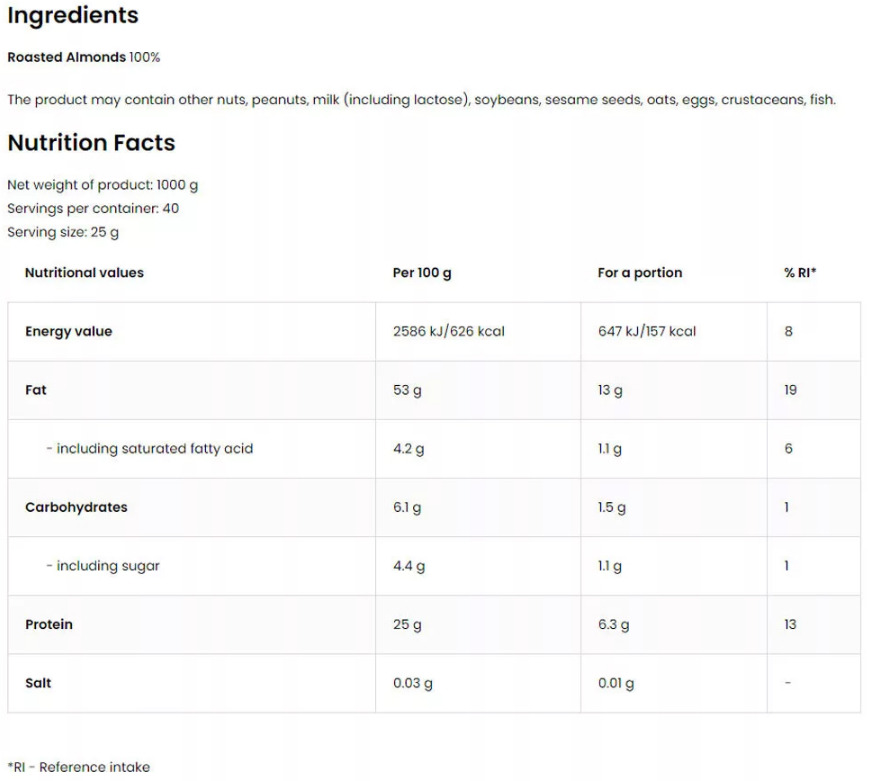
Task: Click the Per 100 g column header
Action: tap(422, 273)
